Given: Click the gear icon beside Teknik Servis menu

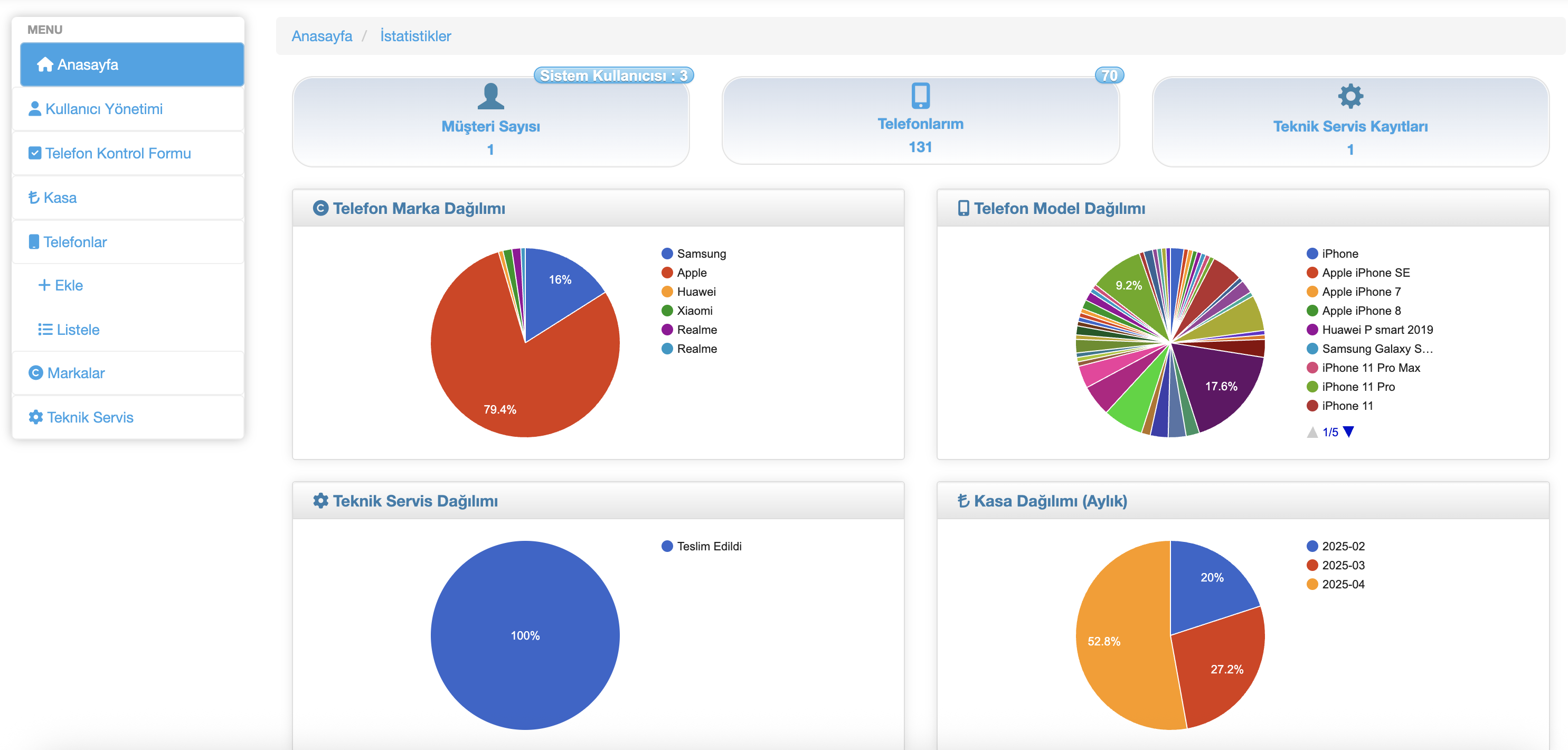Looking at the screenshot, I should [35, 417].
